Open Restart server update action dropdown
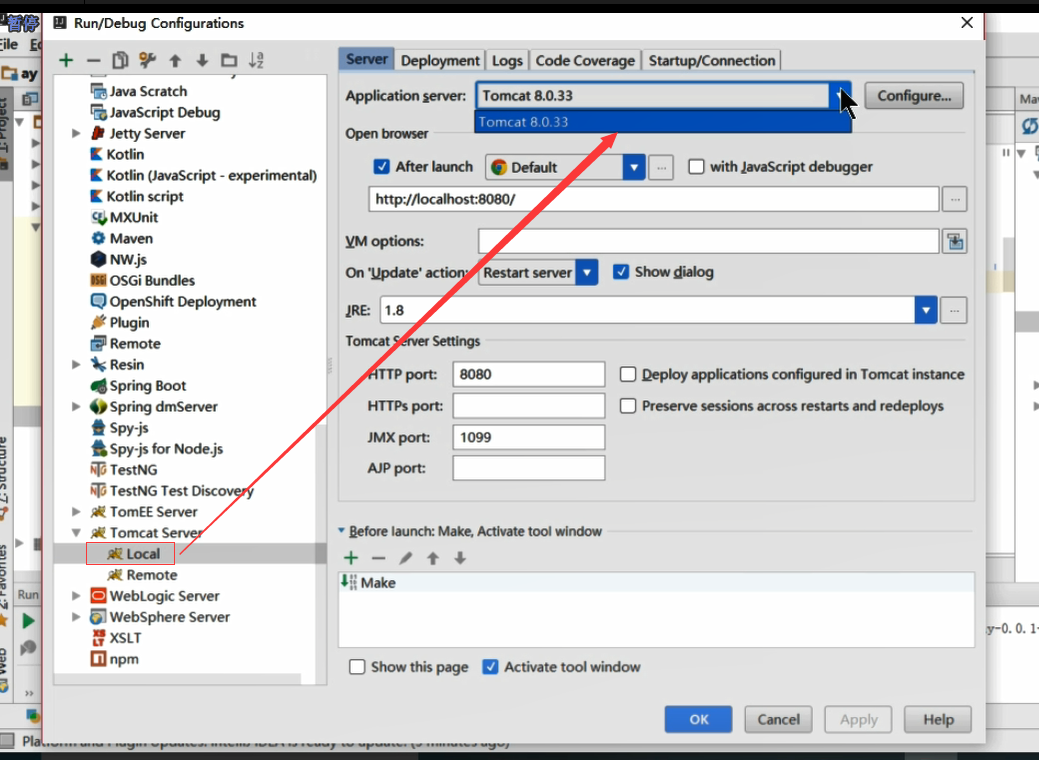Screen dimensions: 1039x760 pyautogui.click(x=586, y=272)
